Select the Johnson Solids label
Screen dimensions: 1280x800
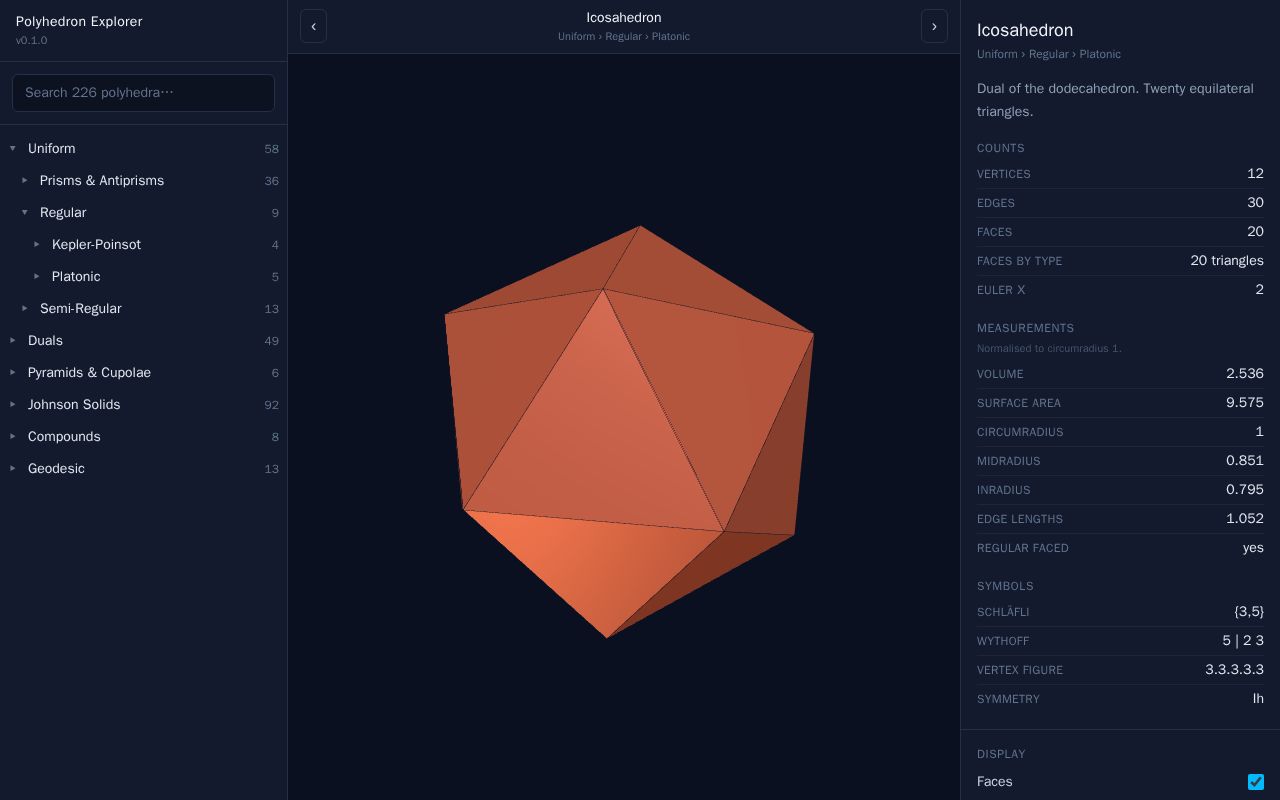click(74, 405)
